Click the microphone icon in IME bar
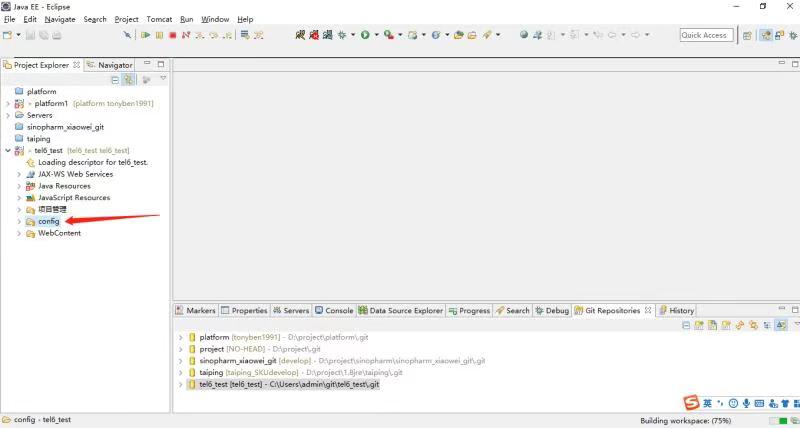This screenshot has height=428, width=800. pyautogui.click(x=746, y=403)
